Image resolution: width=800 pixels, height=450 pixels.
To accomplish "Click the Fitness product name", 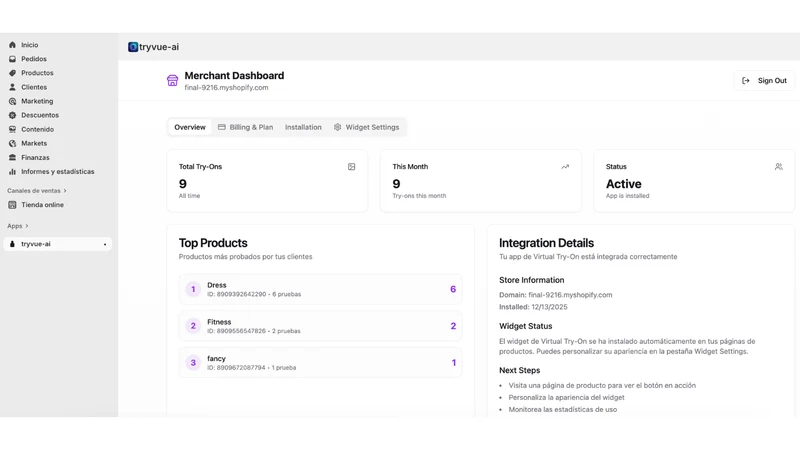I will tap(219, 322).
